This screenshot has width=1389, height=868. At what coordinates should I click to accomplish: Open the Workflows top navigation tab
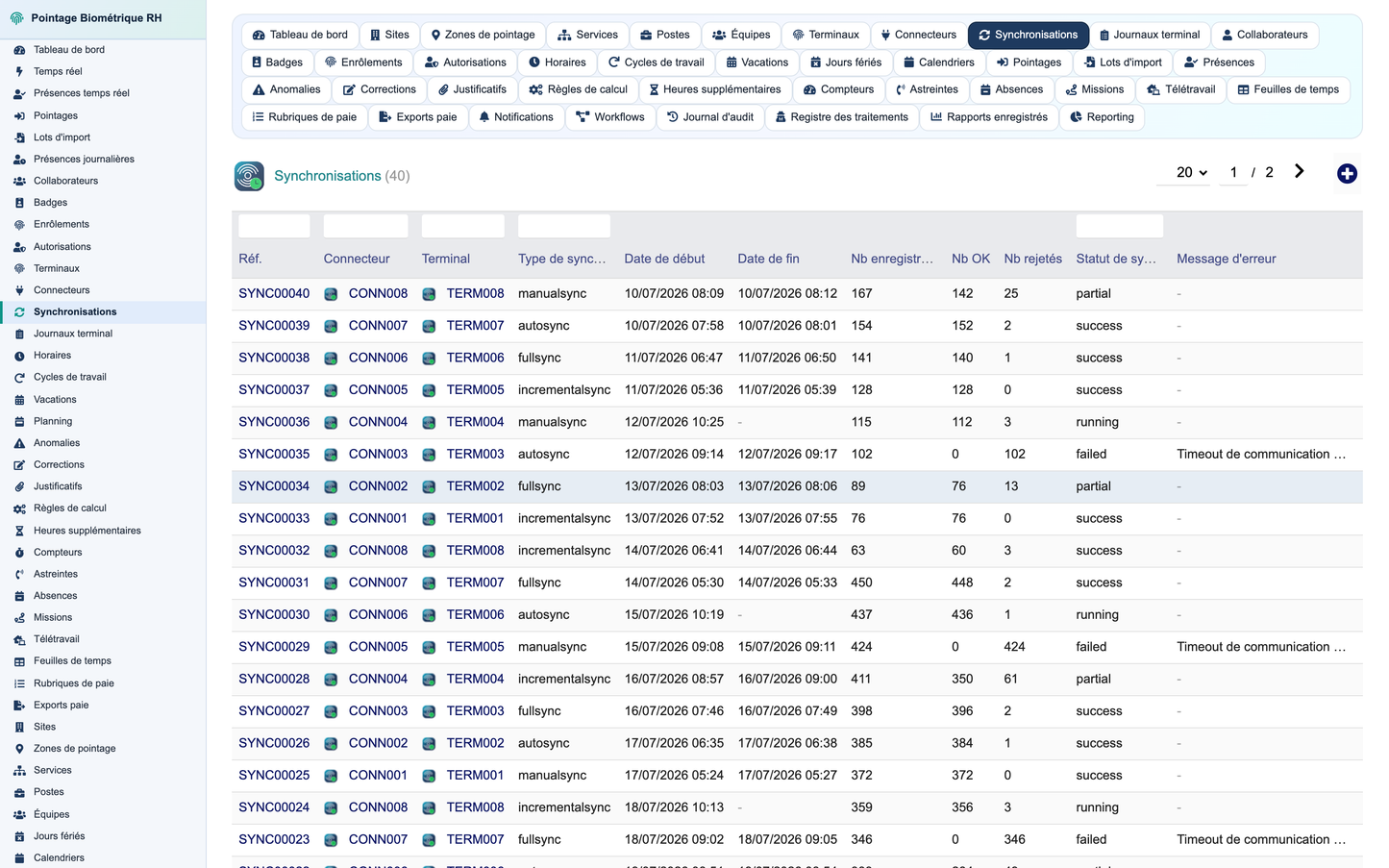click(x=610, y=117)
